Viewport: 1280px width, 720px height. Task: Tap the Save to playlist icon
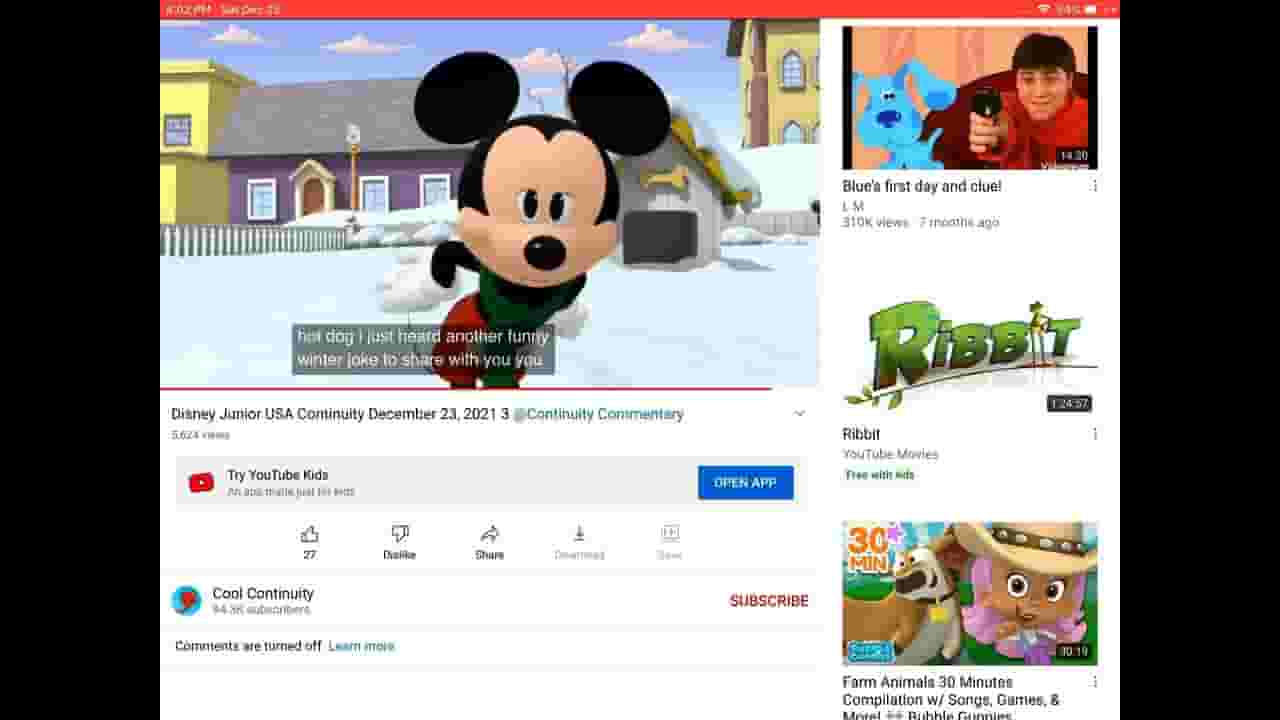(670, 534)
